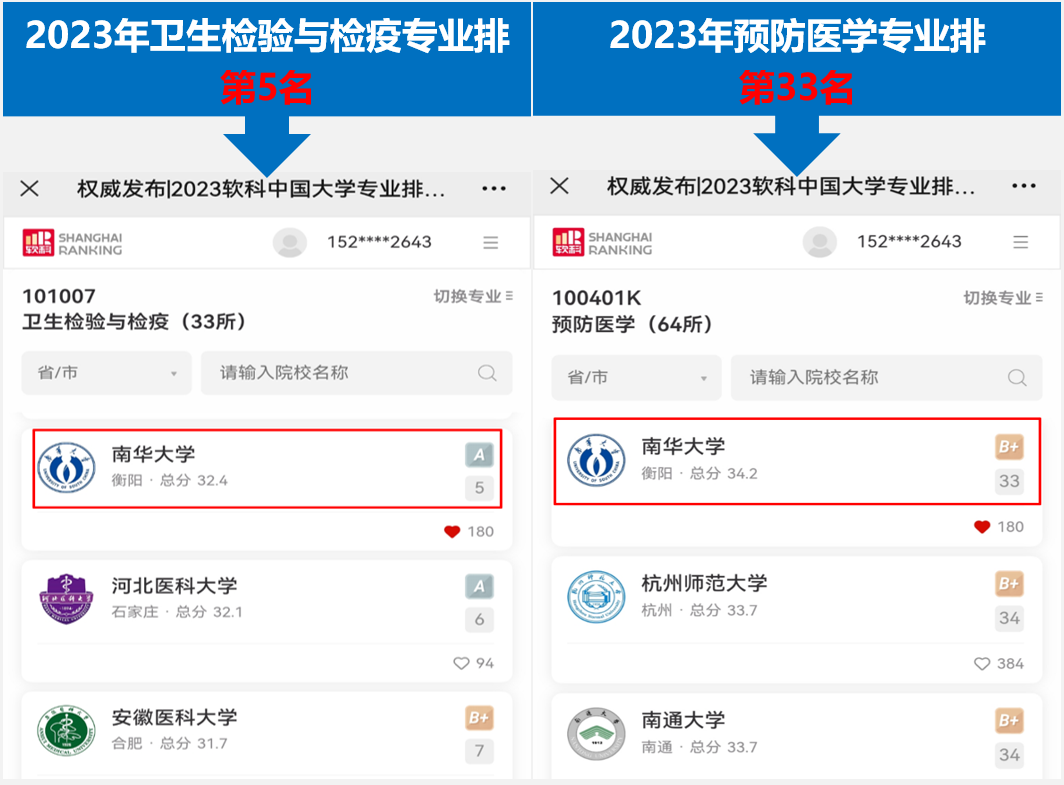Expand the 省/市 dropdown in the right panel

[637, 378]
